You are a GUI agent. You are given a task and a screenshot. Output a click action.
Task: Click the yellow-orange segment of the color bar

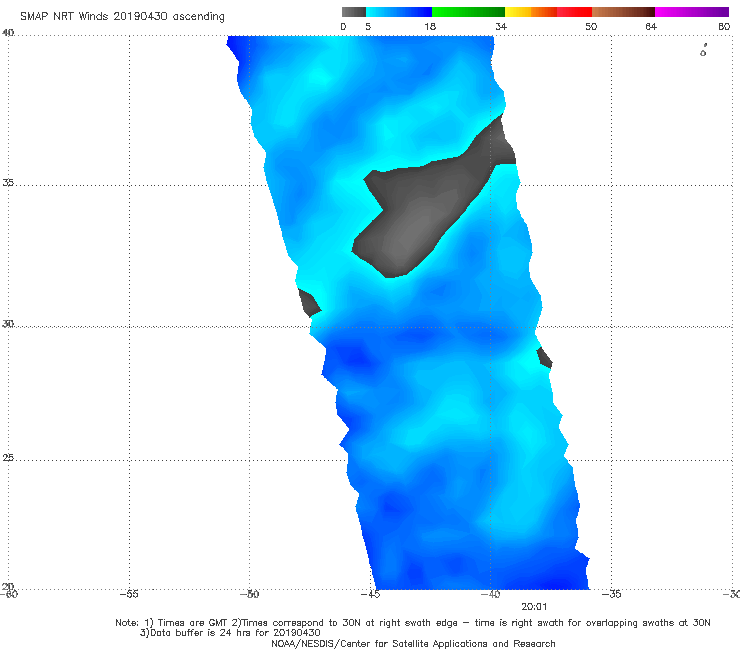pyautogui.click(x=530, y=12)
